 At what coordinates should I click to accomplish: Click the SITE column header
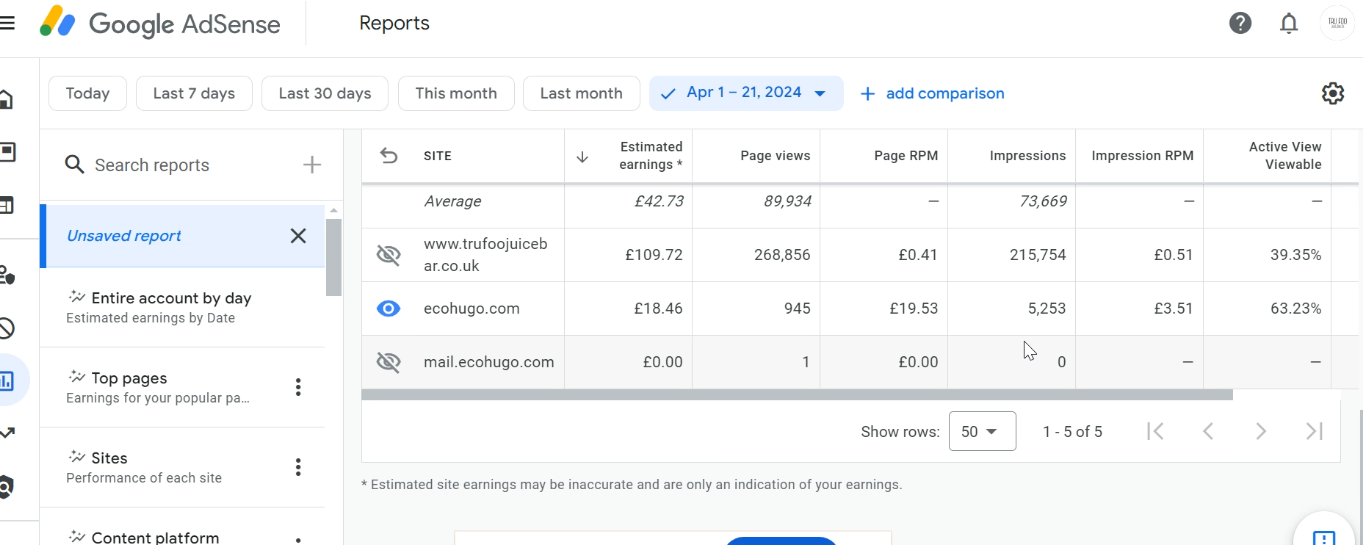[438, 156]
